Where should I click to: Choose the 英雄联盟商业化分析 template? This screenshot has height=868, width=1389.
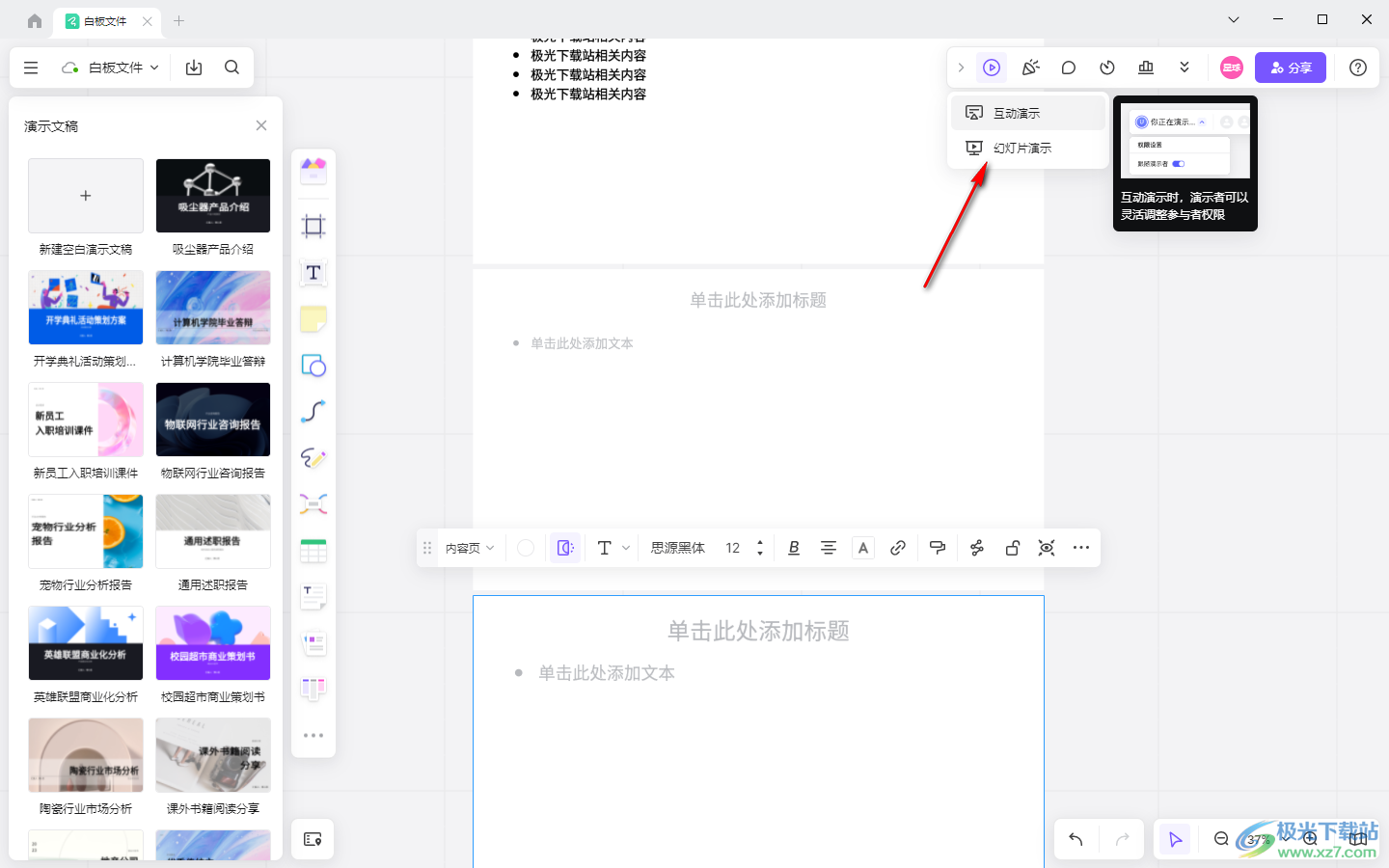tap(86, 643)
